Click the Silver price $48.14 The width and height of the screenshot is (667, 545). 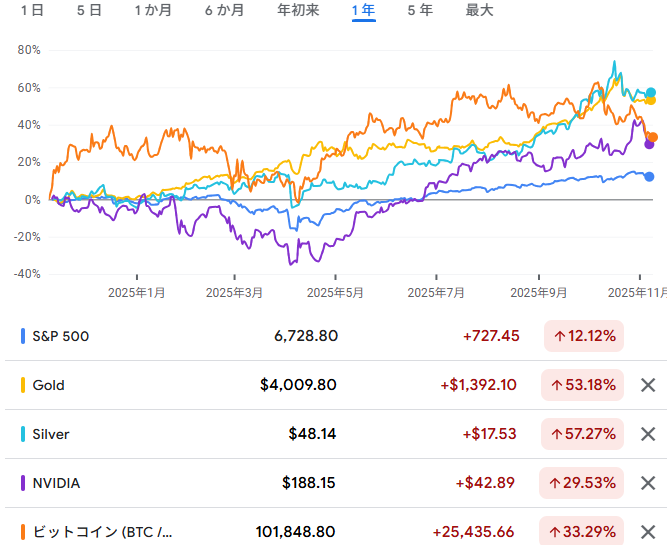click(x=312, y=434)
